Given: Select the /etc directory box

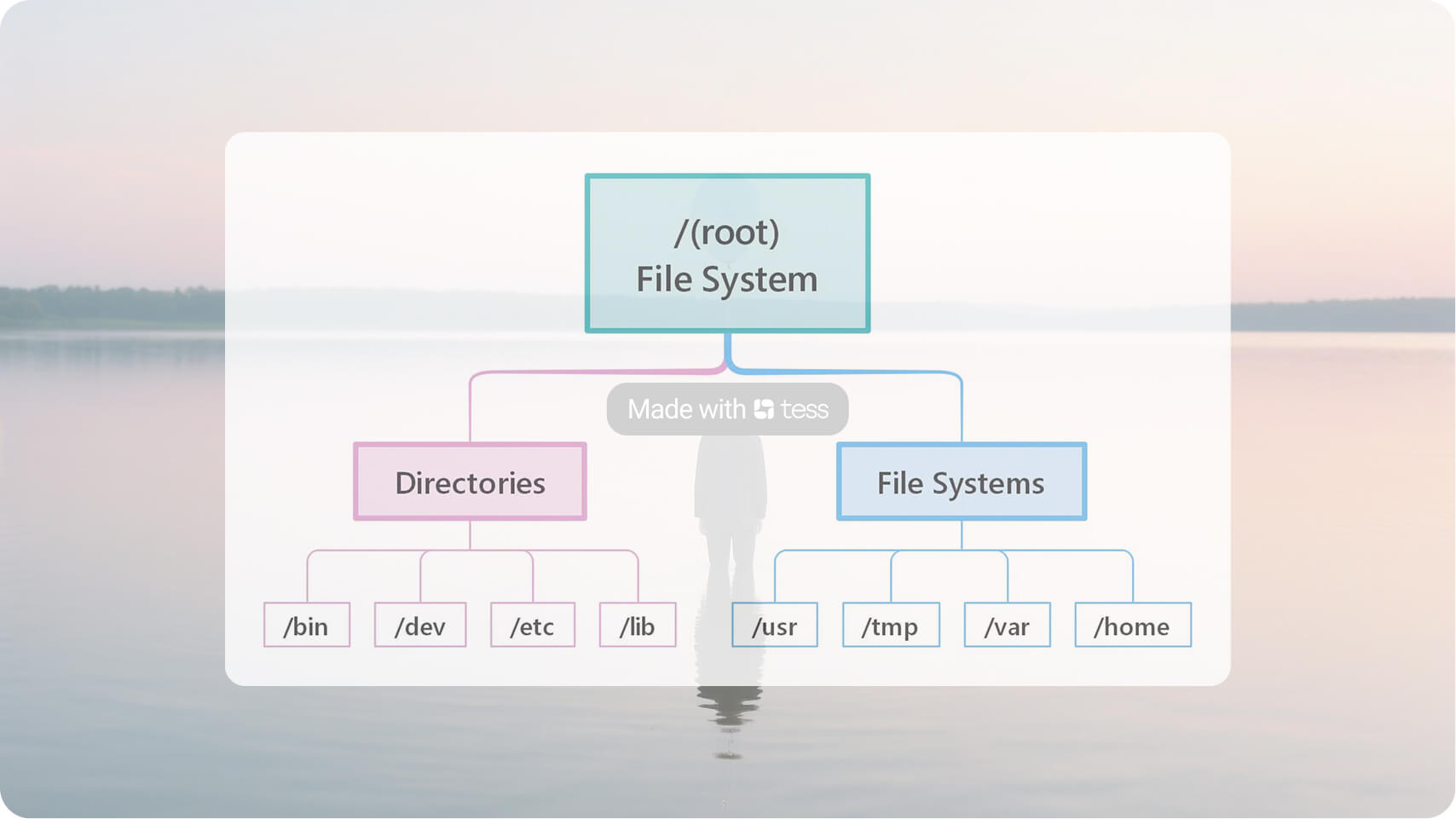Looking at the screenshot, I should pos(532,626).
